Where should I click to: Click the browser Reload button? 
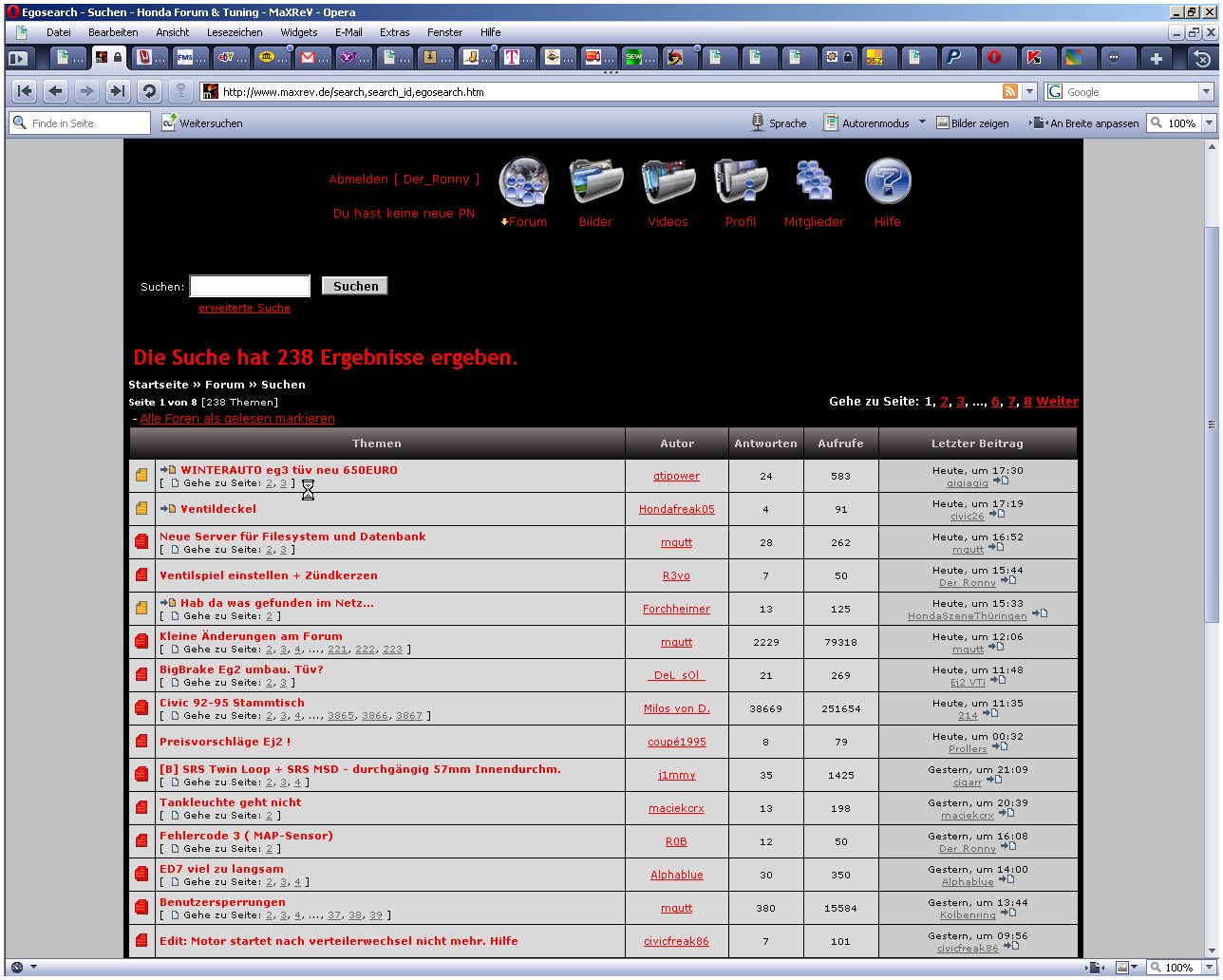tap(148, 91)
